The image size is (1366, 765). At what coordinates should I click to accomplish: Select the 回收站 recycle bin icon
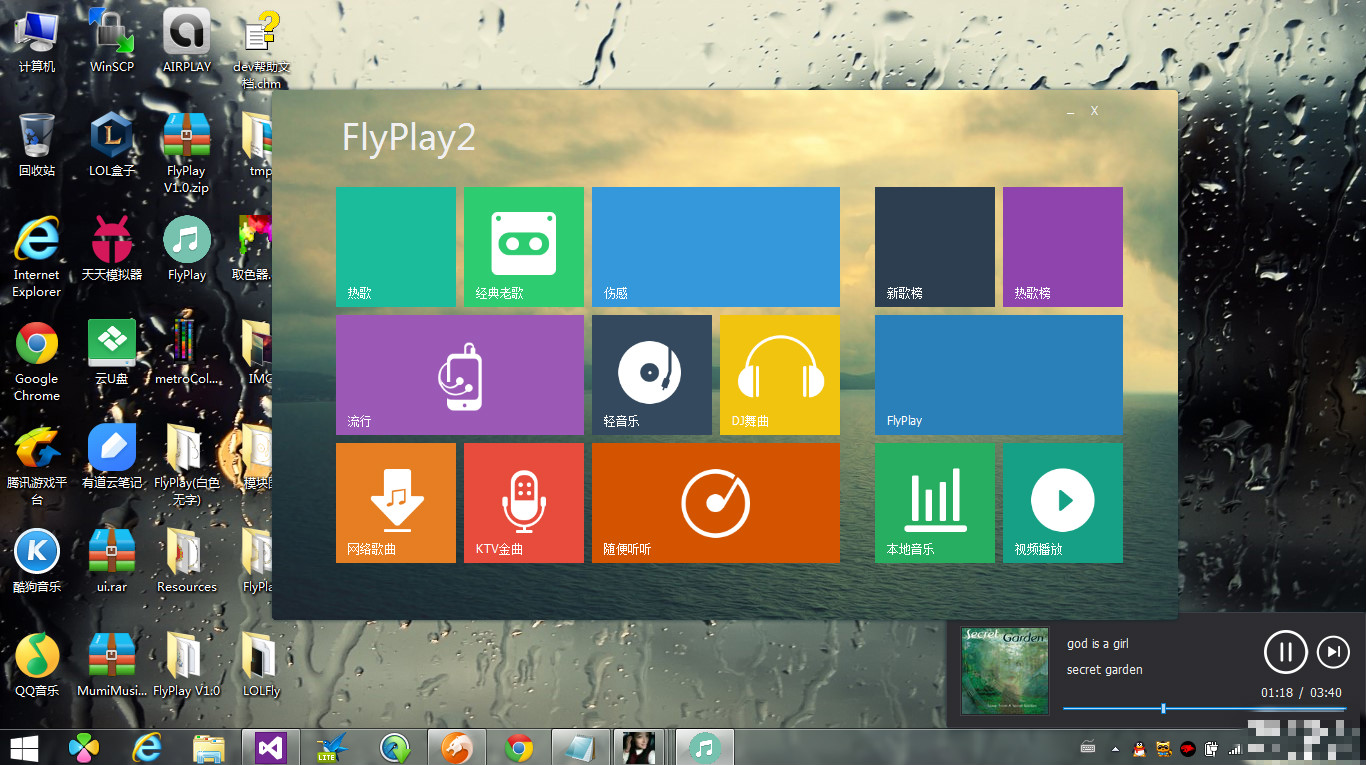tap(37, 146)
